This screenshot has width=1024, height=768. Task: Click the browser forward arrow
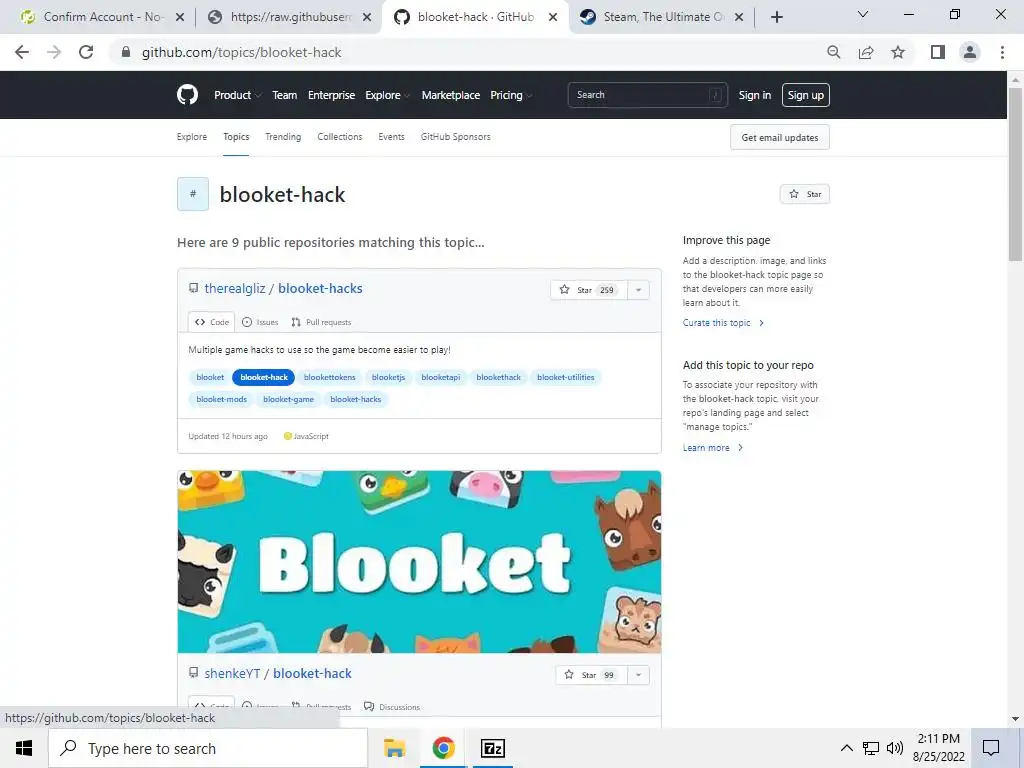click(54, 52)
